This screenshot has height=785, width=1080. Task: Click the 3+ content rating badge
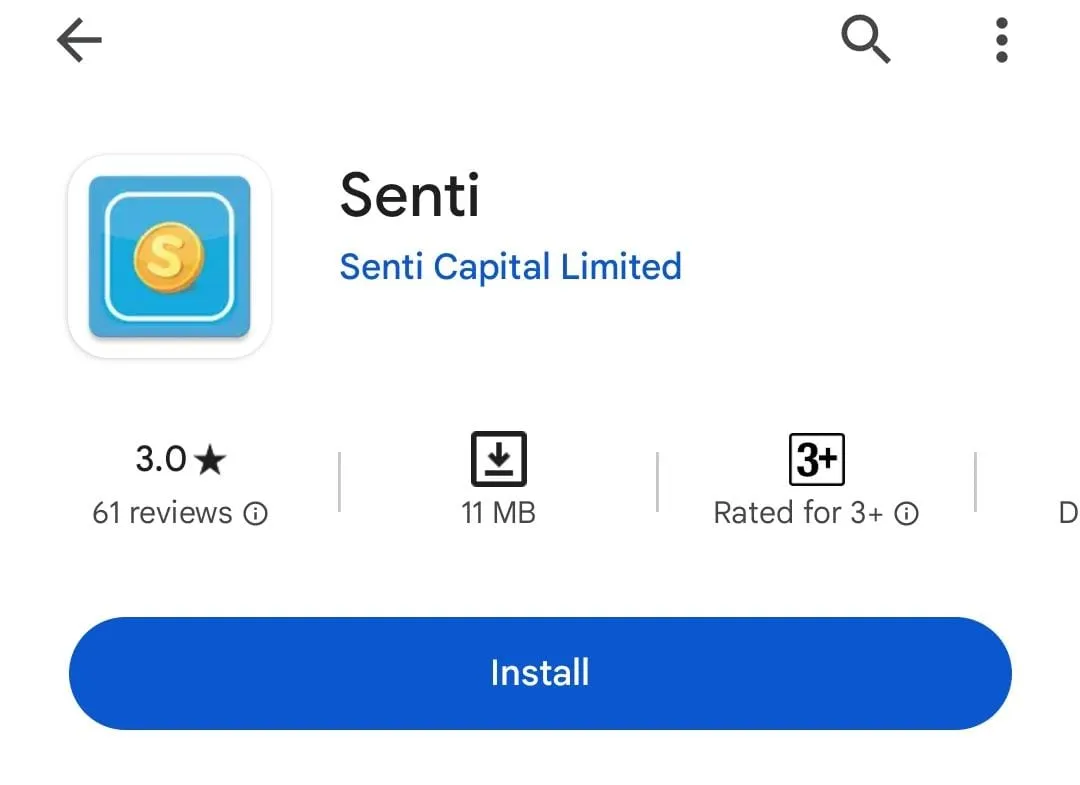(x=816, y=459)
